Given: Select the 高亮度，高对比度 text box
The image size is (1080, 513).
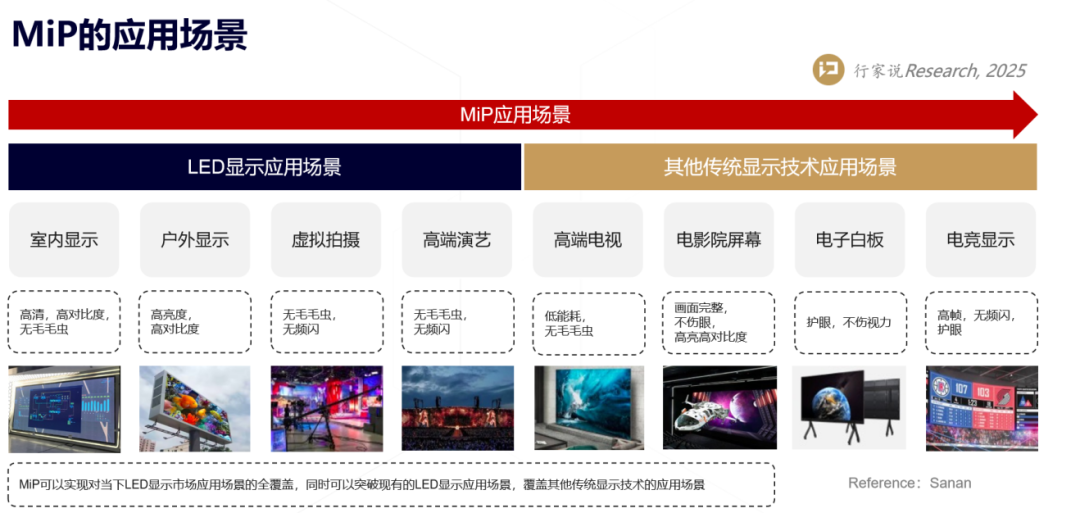Looking at the screenshot, I should tap(195, 322).
